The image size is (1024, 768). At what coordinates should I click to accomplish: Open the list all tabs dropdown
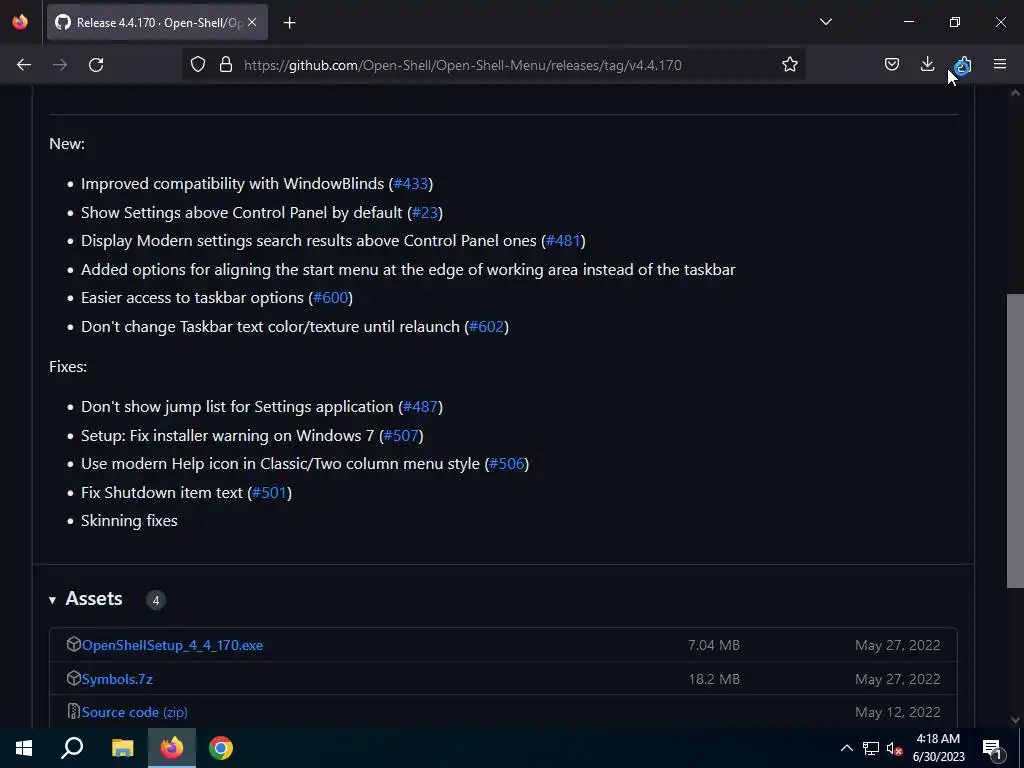825,22
